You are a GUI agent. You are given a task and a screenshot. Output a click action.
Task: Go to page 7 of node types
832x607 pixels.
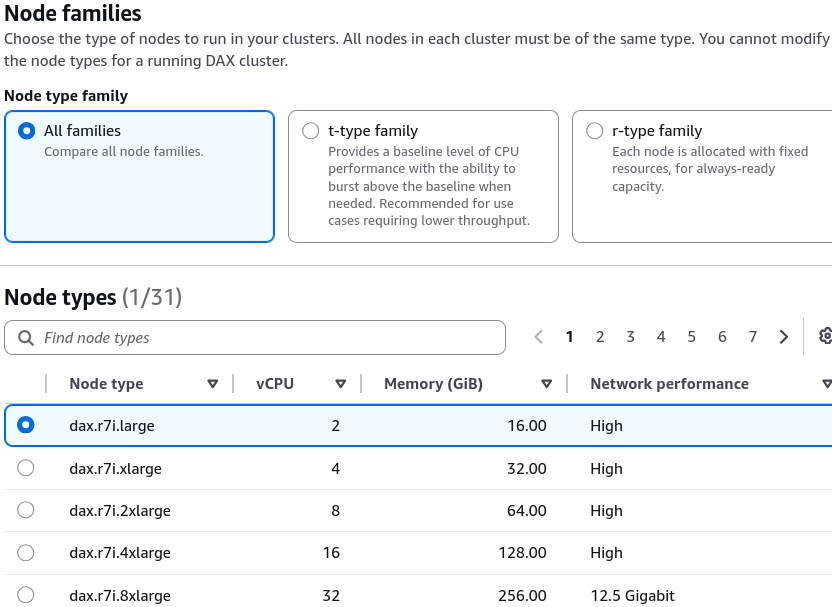point(752,337)
